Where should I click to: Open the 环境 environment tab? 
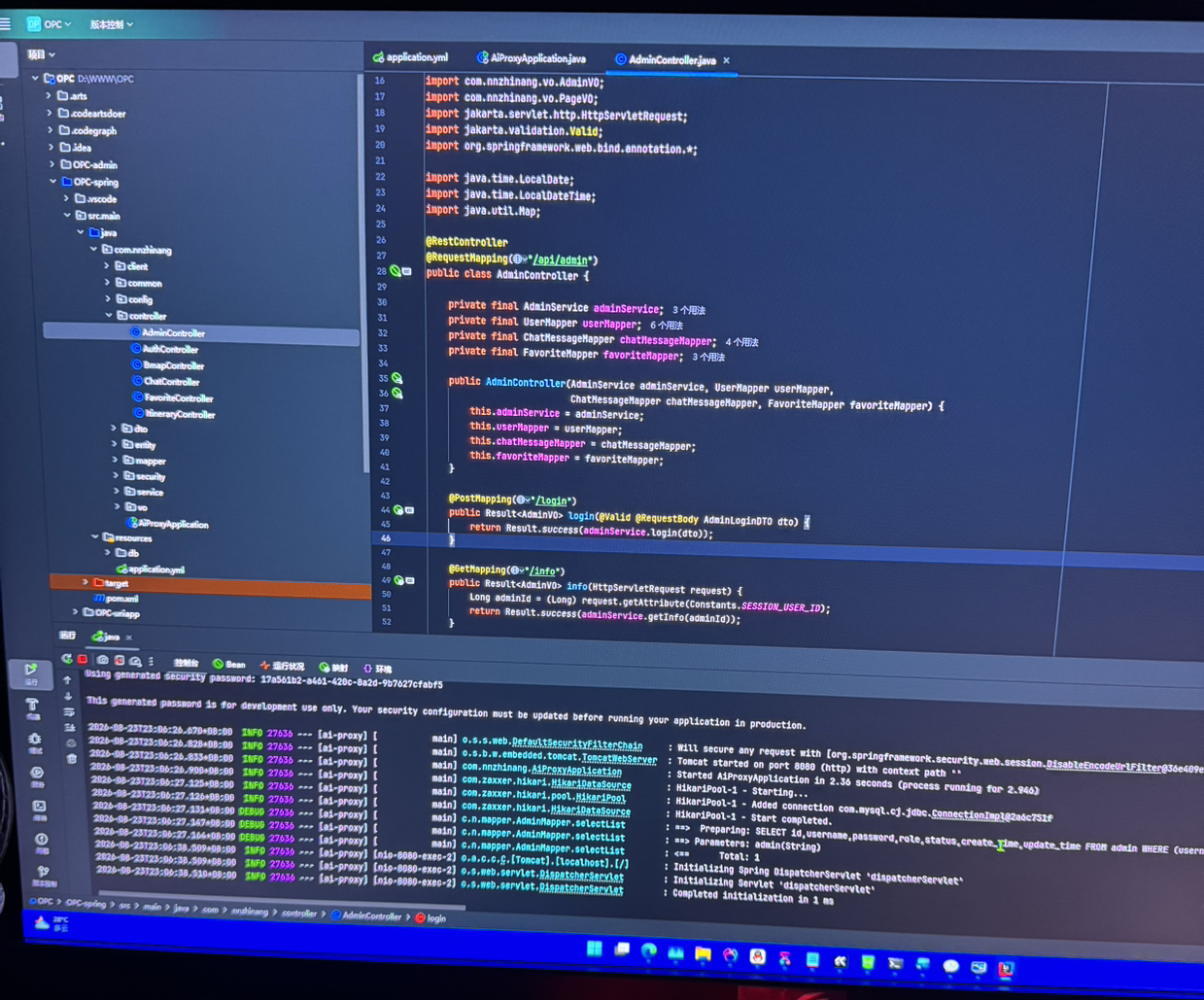377,669
